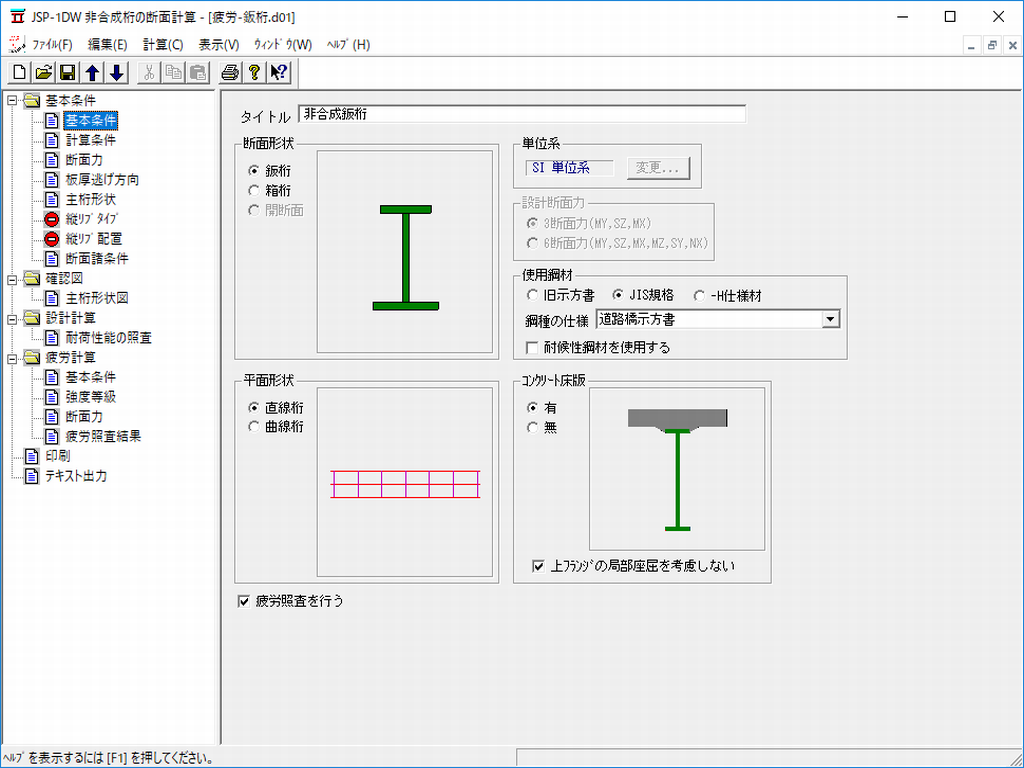Viewport: 1024px width, 768px height.
Task: Open the 鋼種の仕様 dropdown list
Action: [829, 319]
